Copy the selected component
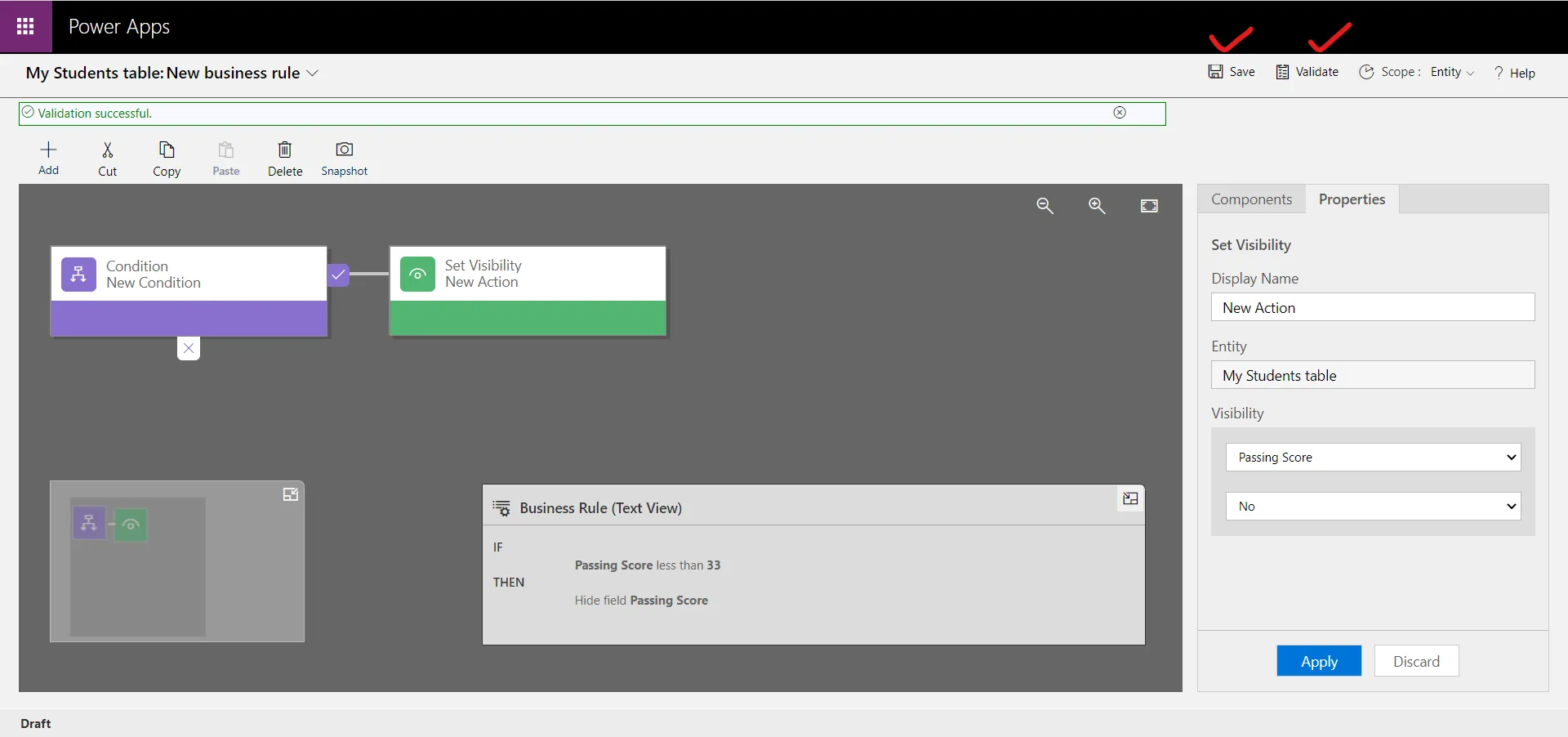1568x737 pixels. pyautogui.click(x=167, y=159)
